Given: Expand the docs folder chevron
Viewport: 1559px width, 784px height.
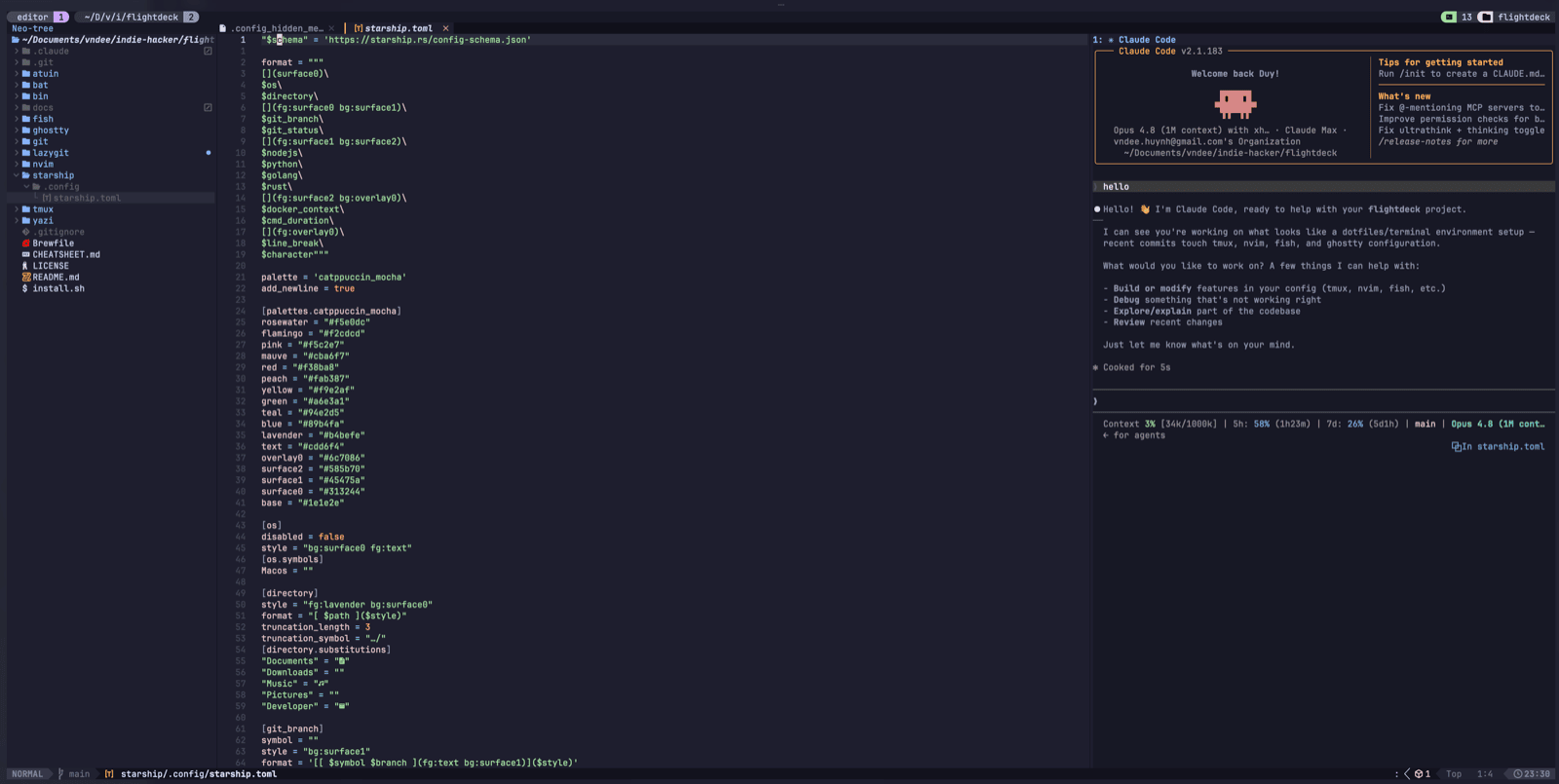Looking at the screenshot, I should pos(17,107).
